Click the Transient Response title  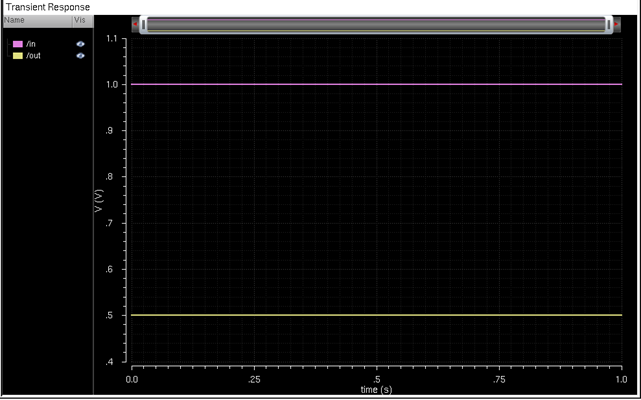pyautogui.click(x=48, y=7)
